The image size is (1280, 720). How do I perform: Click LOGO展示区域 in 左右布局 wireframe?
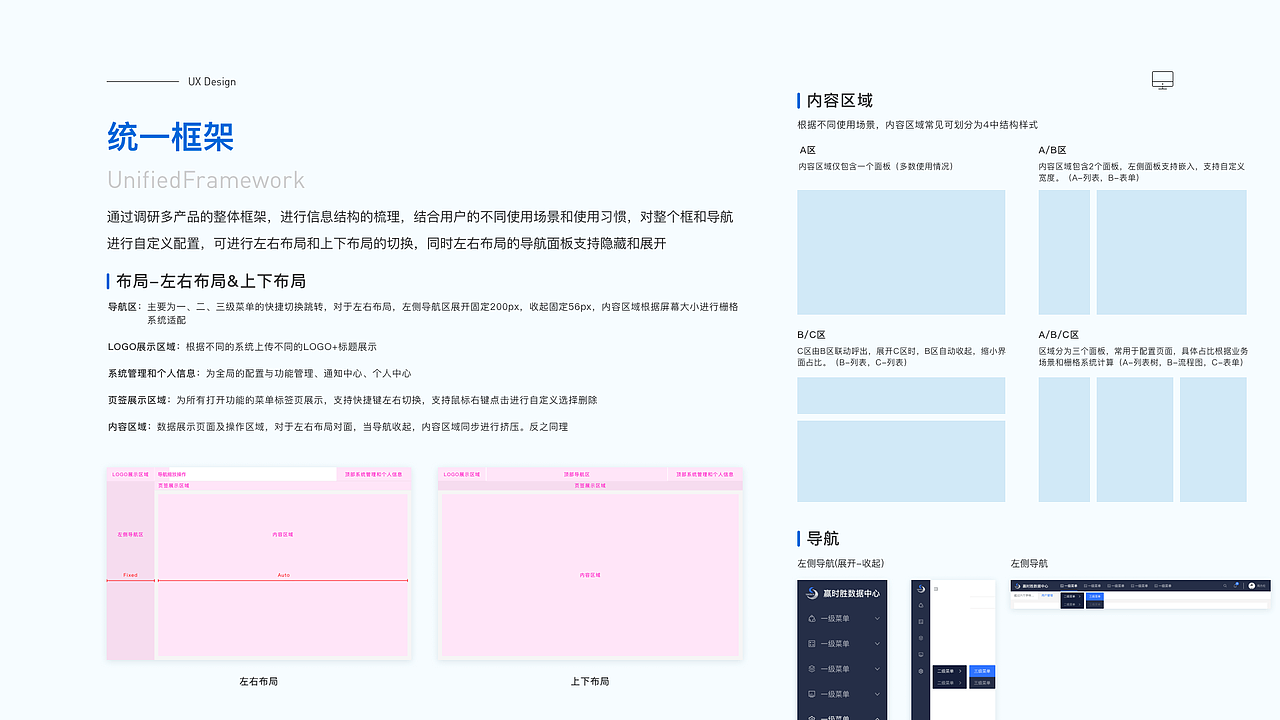coord(130,474)
